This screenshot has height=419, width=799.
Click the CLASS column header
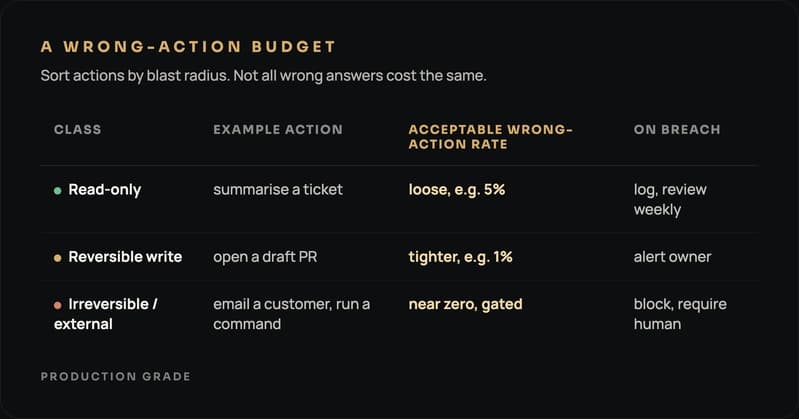[77, 129]
